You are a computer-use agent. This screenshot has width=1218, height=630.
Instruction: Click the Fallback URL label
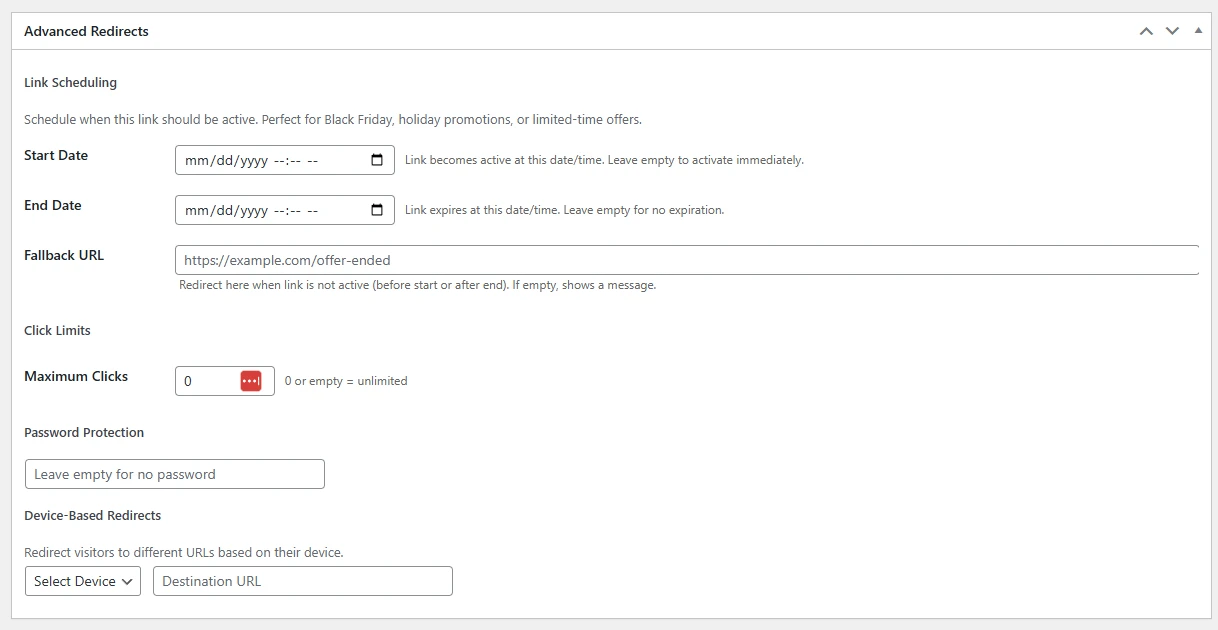click(63, 255)
